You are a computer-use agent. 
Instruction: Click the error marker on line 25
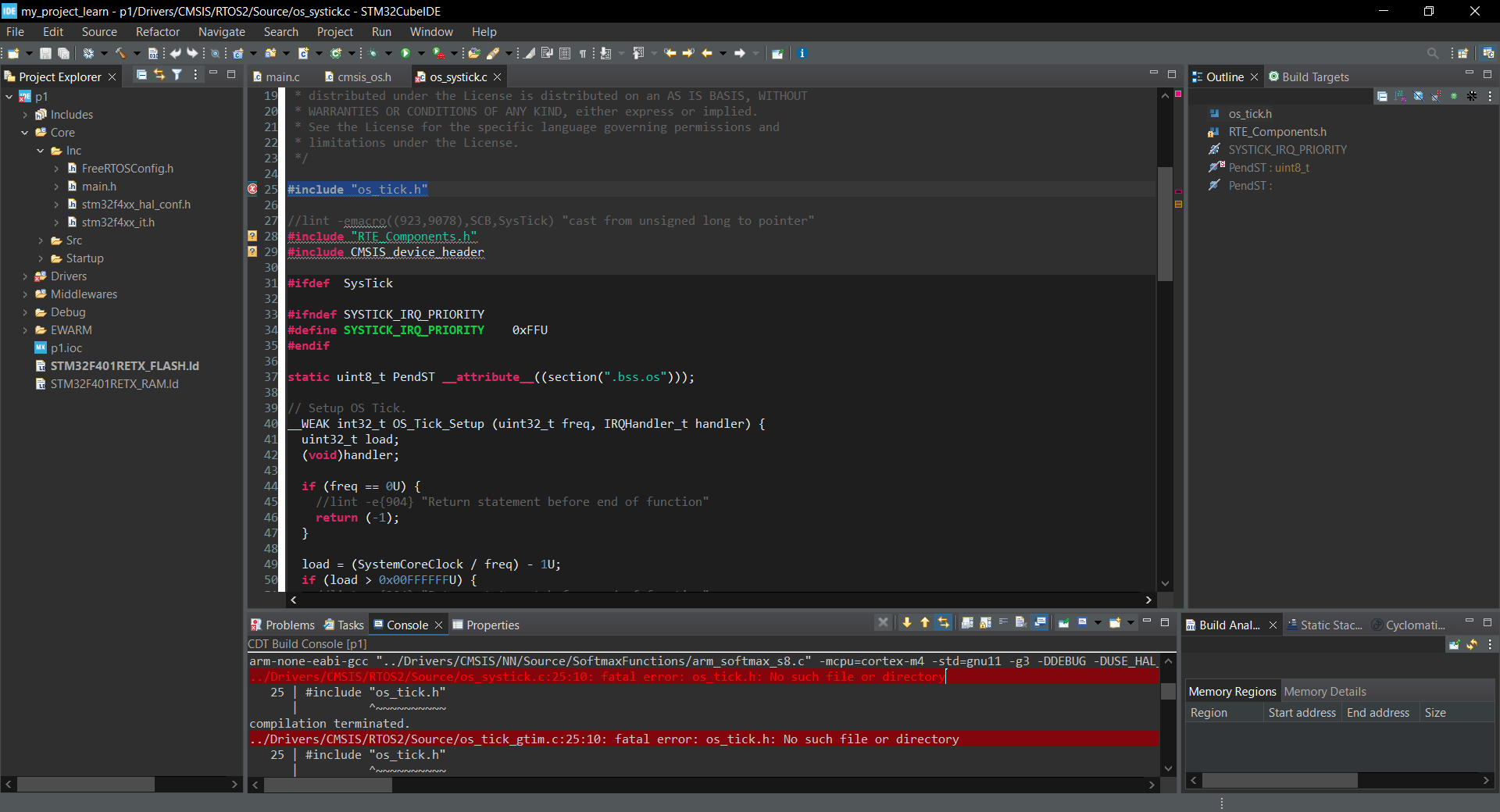click(x=252, y=189)
